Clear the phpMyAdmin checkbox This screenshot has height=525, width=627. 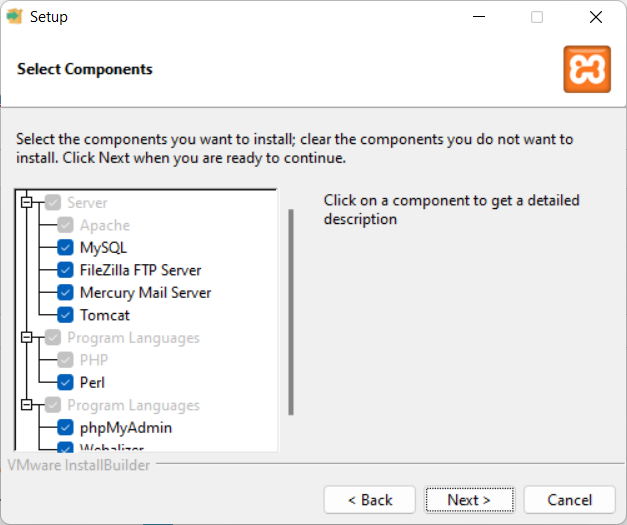tap(65, 427)
